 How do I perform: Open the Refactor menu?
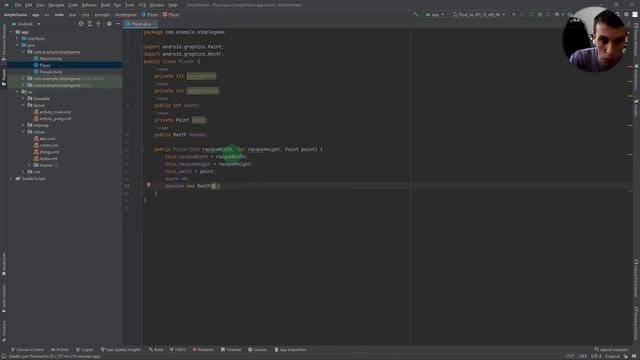click(89, 5)
